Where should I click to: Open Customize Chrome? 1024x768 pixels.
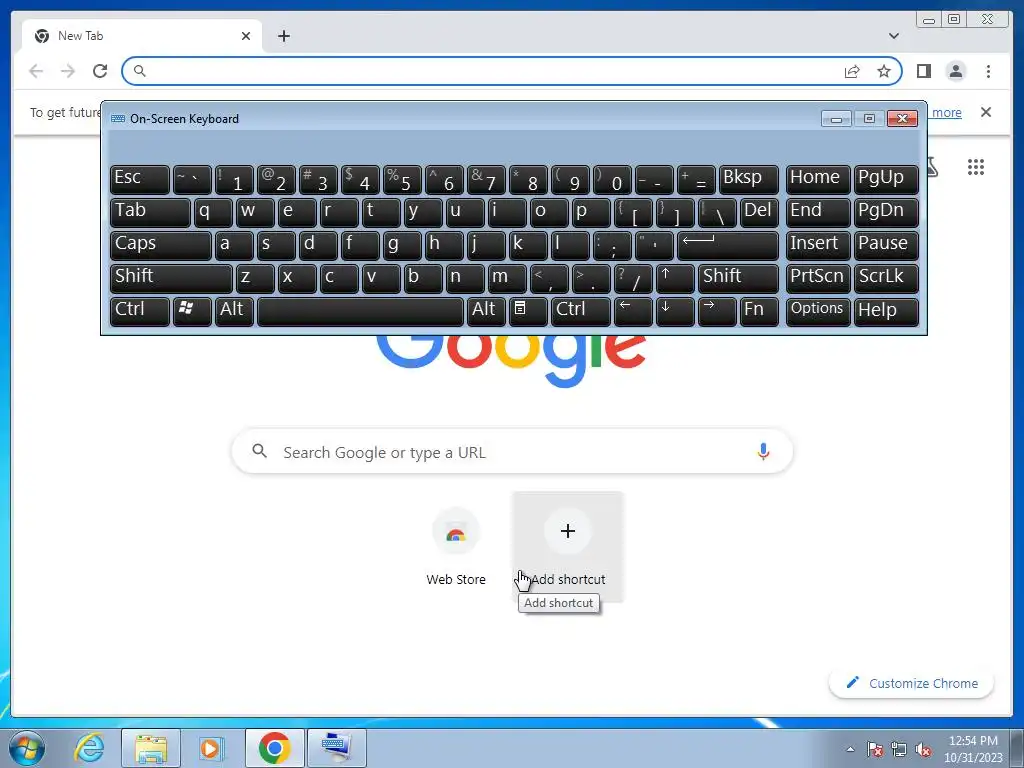[x=911, y=683]
